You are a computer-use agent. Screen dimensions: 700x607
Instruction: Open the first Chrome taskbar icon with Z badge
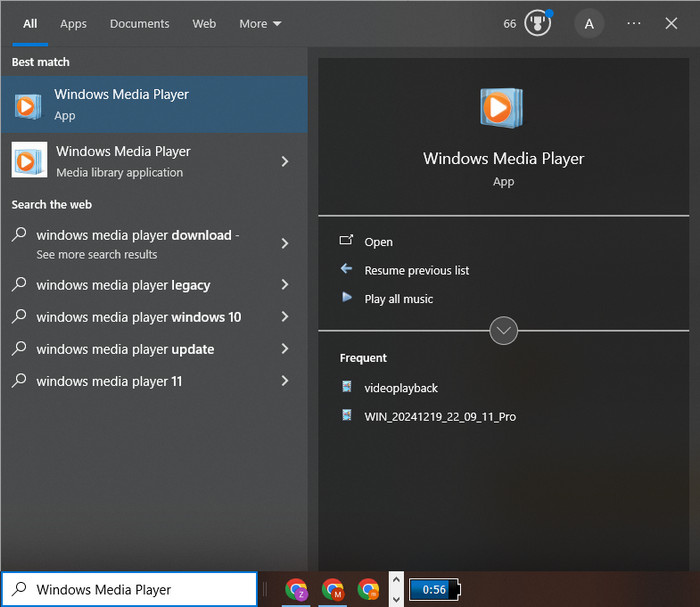[296, 590]
